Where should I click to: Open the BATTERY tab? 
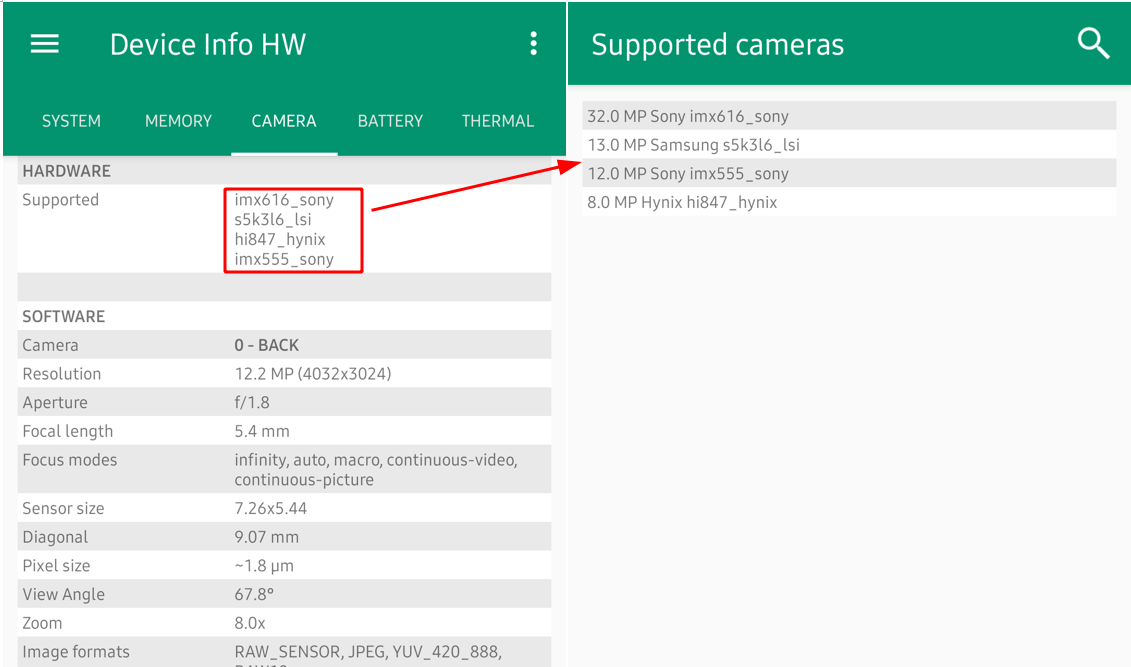(x=390, y=121)
